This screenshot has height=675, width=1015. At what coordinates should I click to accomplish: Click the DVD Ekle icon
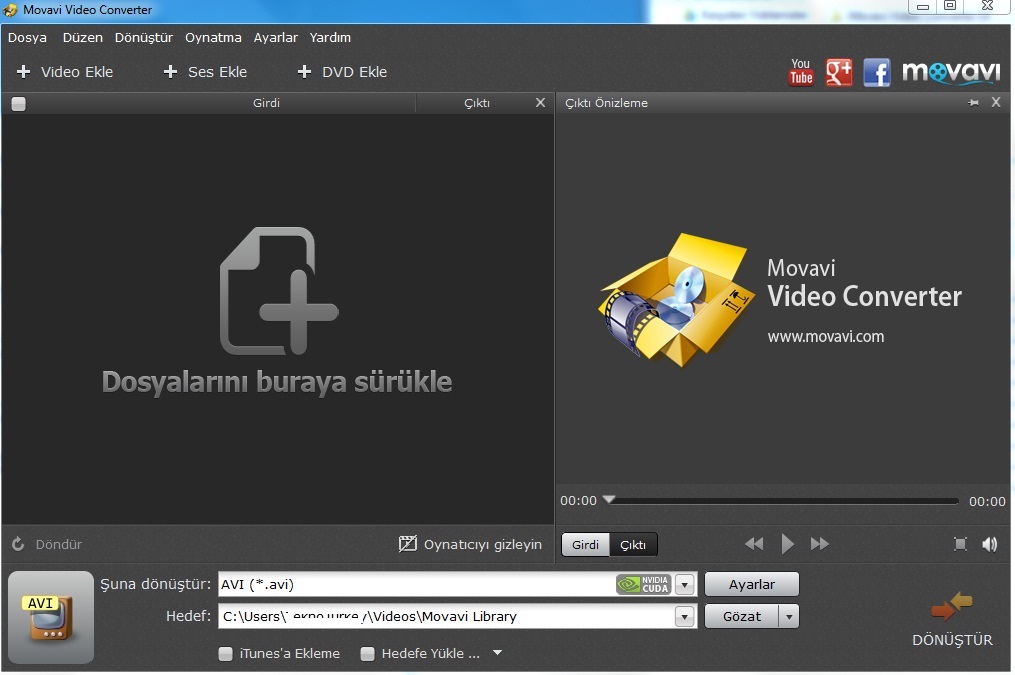pos(303,71)
